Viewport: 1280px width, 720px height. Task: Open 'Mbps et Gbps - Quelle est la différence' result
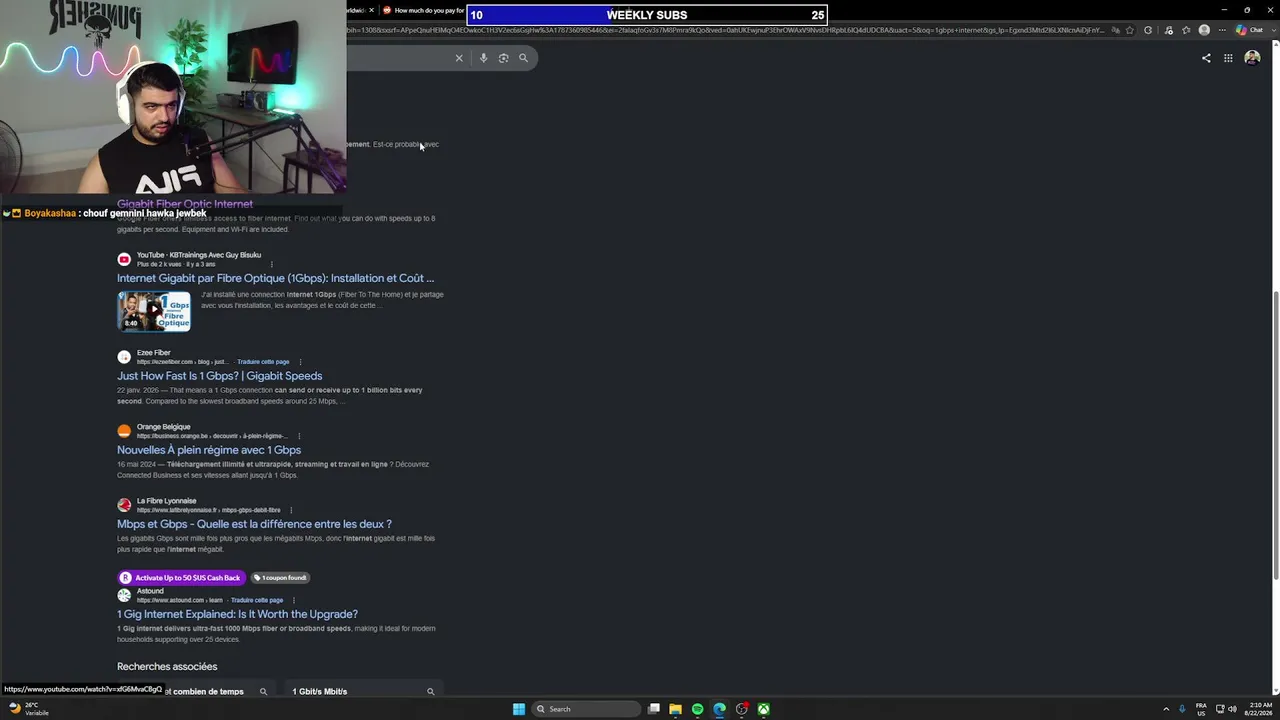click(x=254, y=524)
